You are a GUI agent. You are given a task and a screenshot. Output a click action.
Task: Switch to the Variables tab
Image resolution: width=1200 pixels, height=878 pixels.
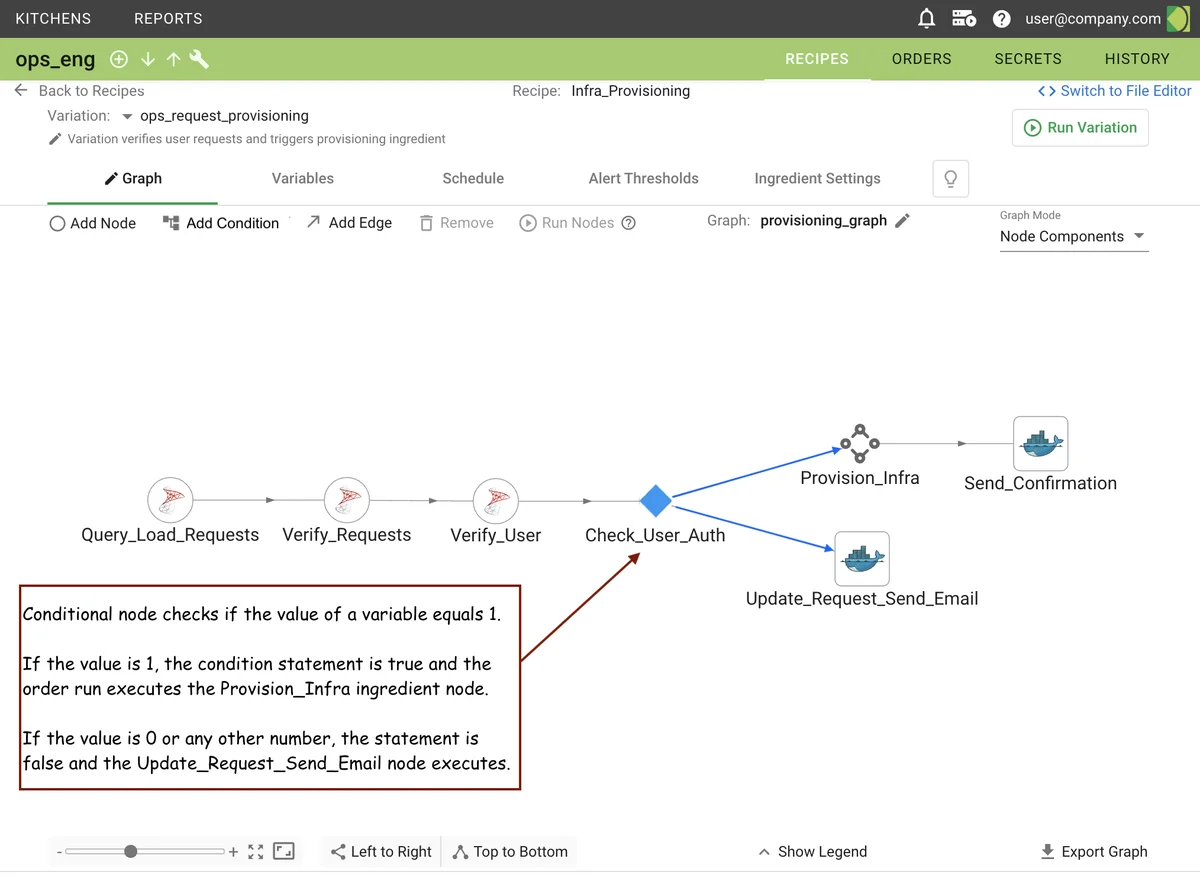[302, 178]
